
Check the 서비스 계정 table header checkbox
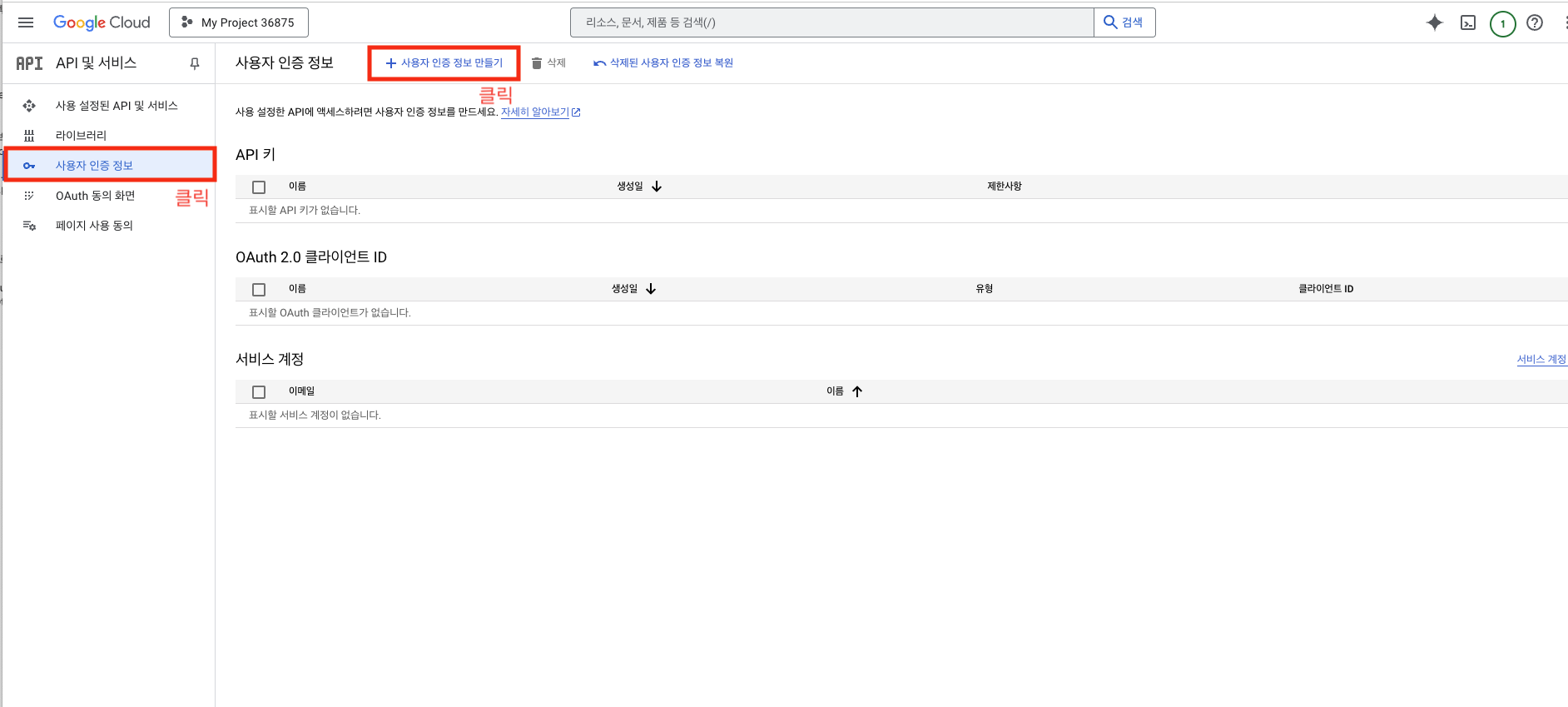click(x=259, y=392)
